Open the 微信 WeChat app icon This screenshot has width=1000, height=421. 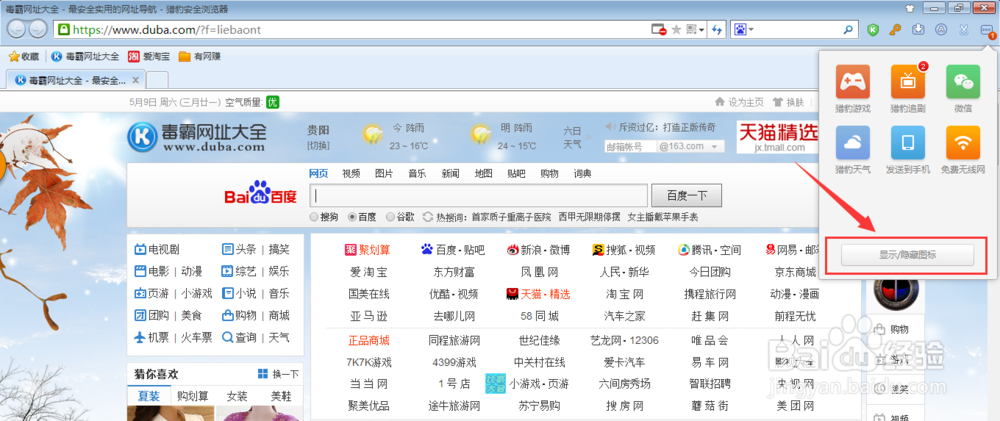pos(963,82)
